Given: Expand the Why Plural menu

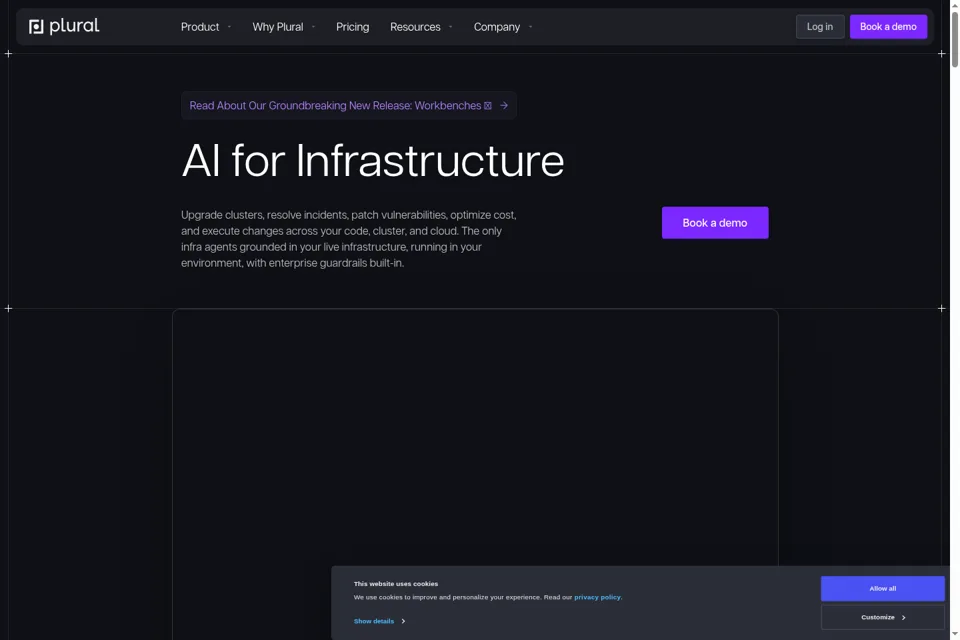Looking at the screenshot, I should point(283,27).
